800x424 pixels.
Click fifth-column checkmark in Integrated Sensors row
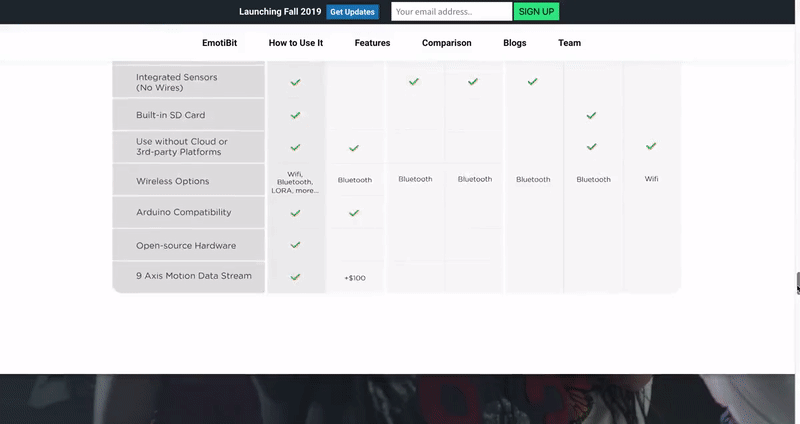tap(532, 82)
